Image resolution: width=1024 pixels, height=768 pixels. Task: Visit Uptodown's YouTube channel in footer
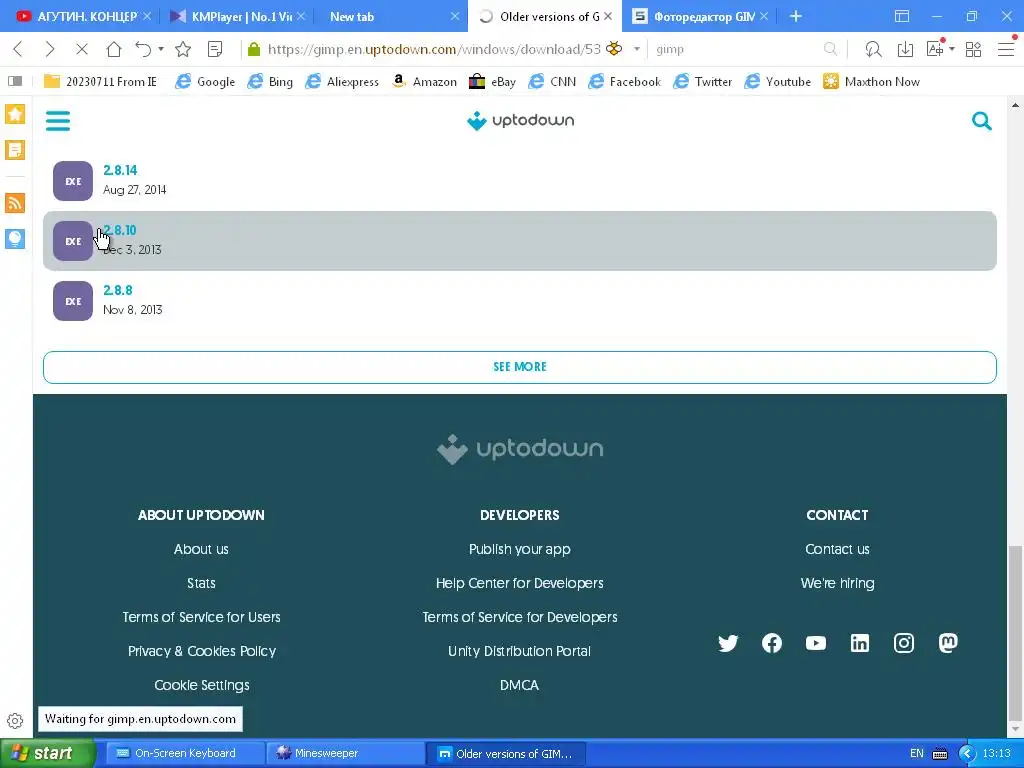816,643
